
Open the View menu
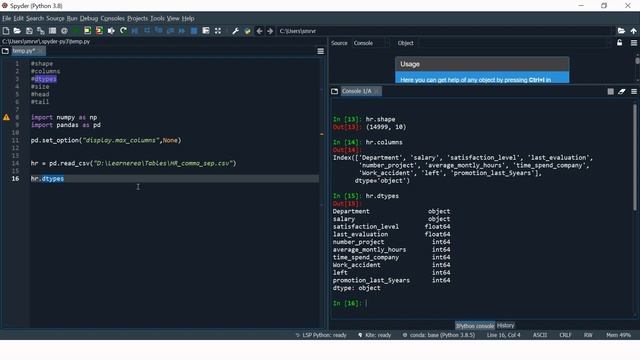(x=173, y=18)
